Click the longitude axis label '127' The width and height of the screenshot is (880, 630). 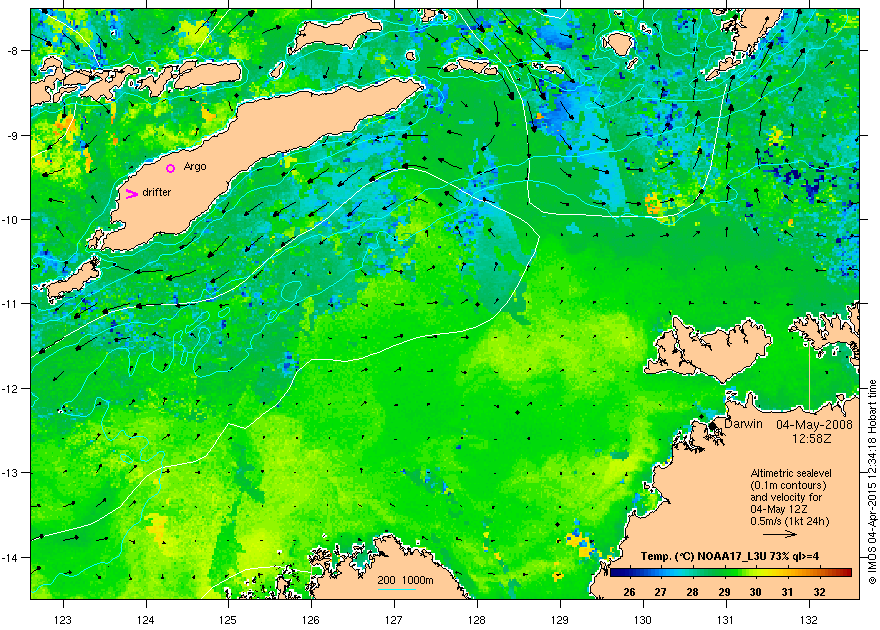click(394, 619)
